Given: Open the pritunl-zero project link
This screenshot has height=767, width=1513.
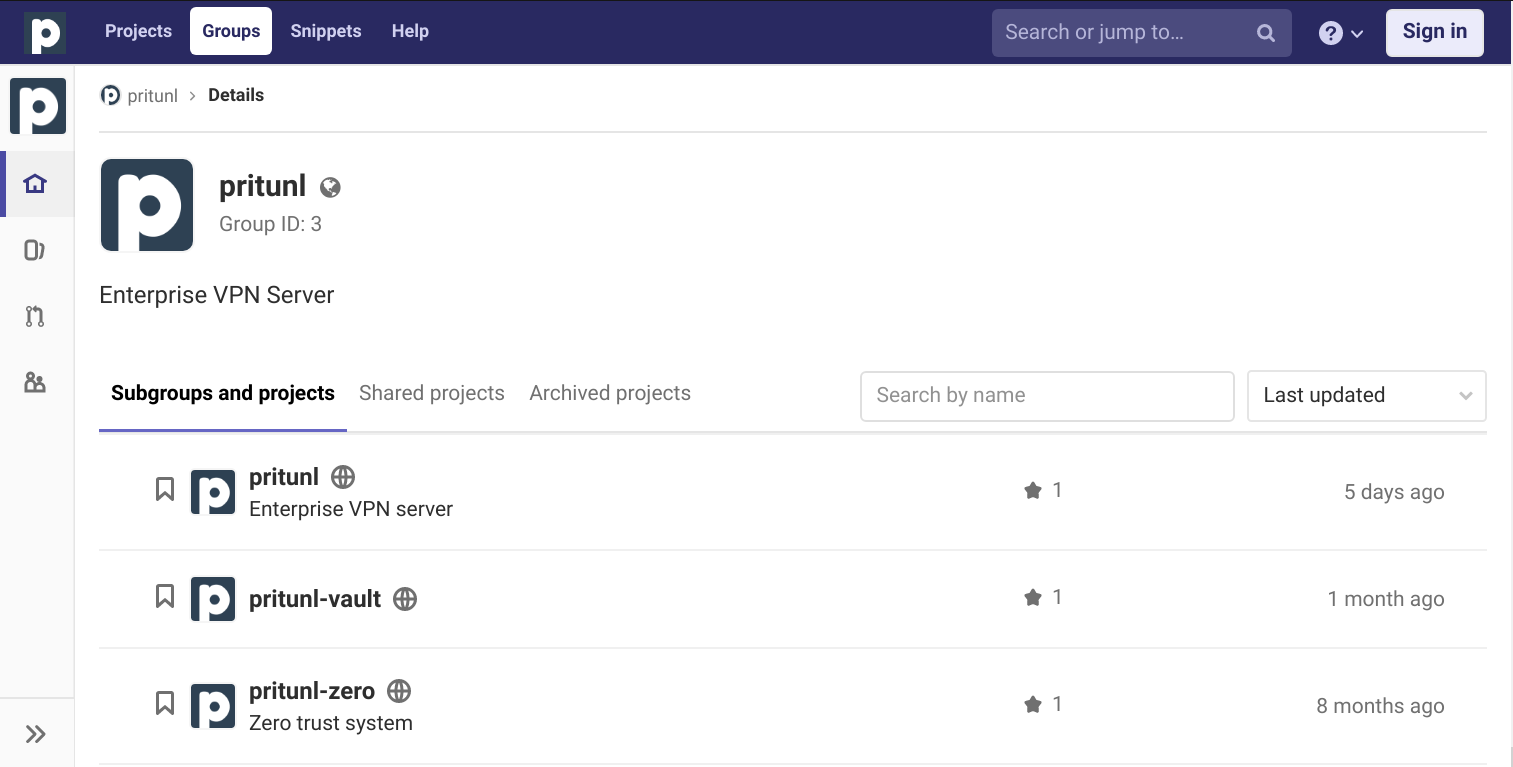Looking at the screenshot, I should point(312,691).
